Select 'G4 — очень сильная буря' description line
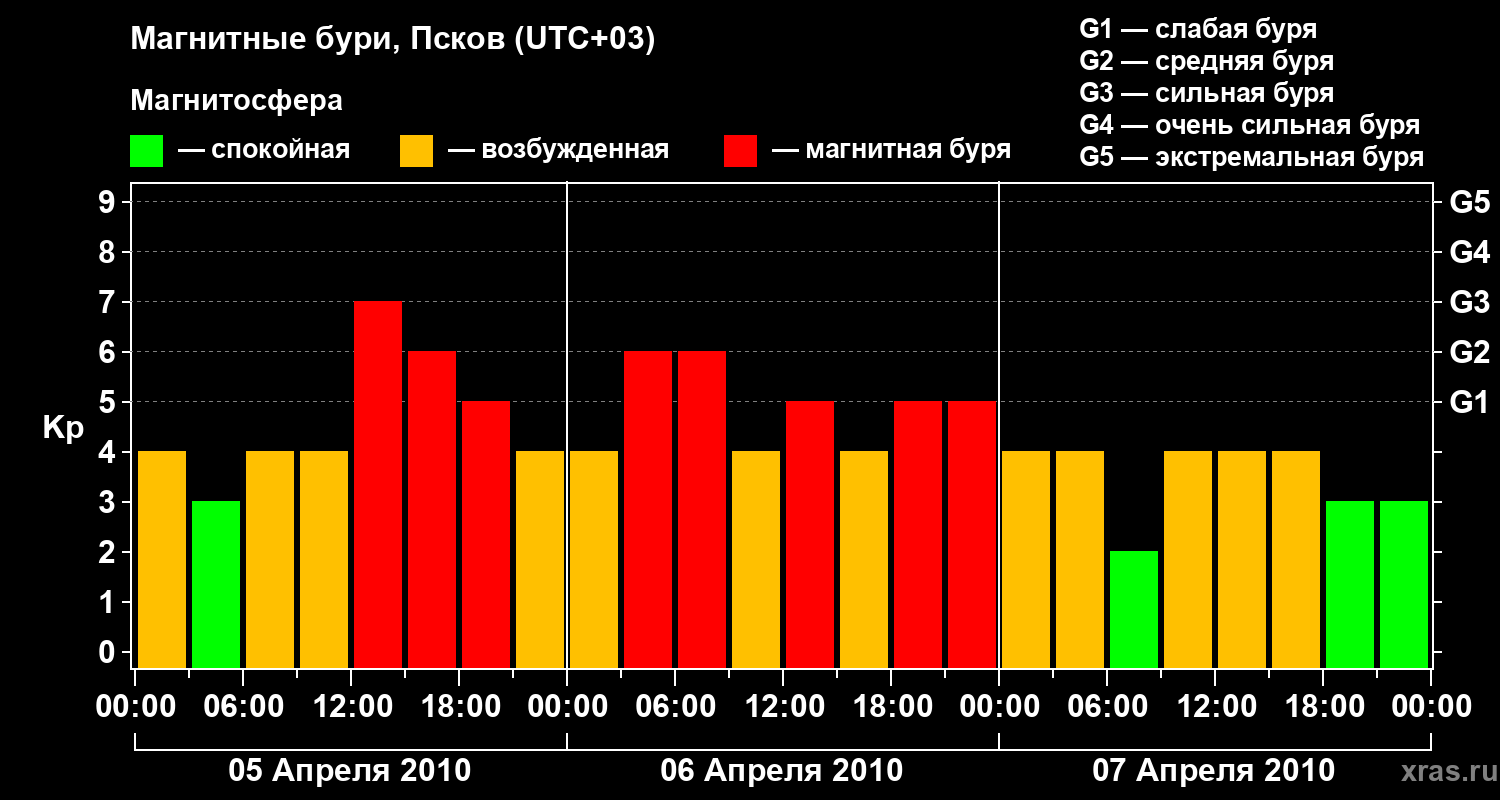This screenshot has height=800, width=1500. [1250, 125]
